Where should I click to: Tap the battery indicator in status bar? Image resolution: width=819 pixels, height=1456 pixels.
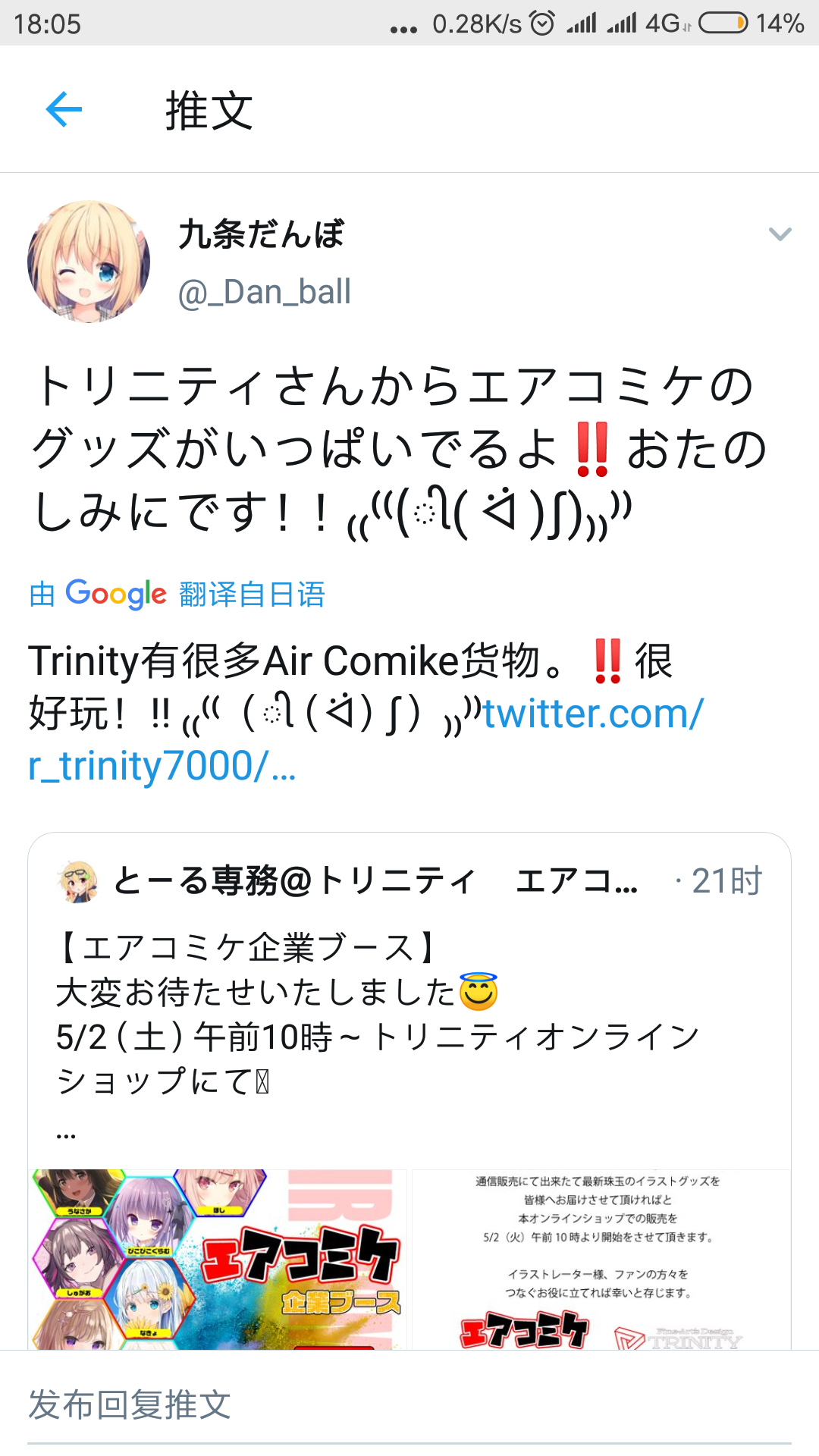point(726,23)
